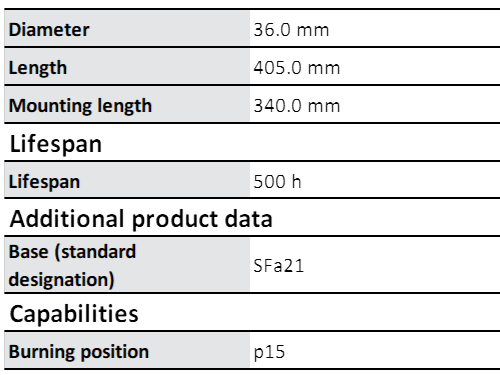Click the 500 h lifespan value
The height and width of the screenshot is (375, 500).
click(277, 182)
